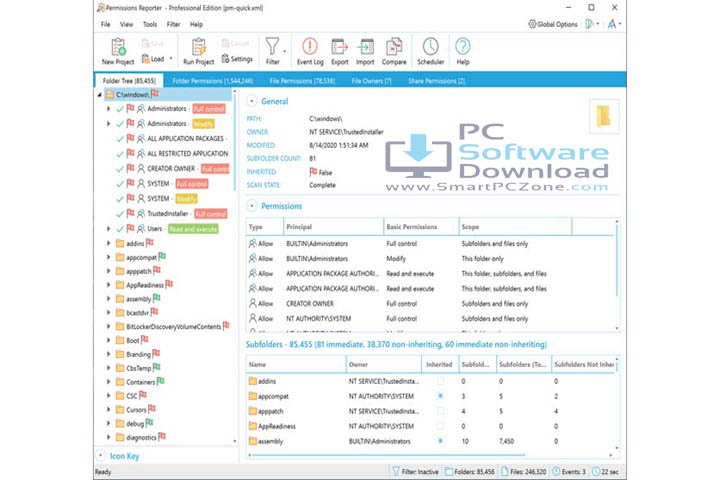Screen dimensions: 720x480
Task: Open the Event Log
Action: click(x=310, y=51)
